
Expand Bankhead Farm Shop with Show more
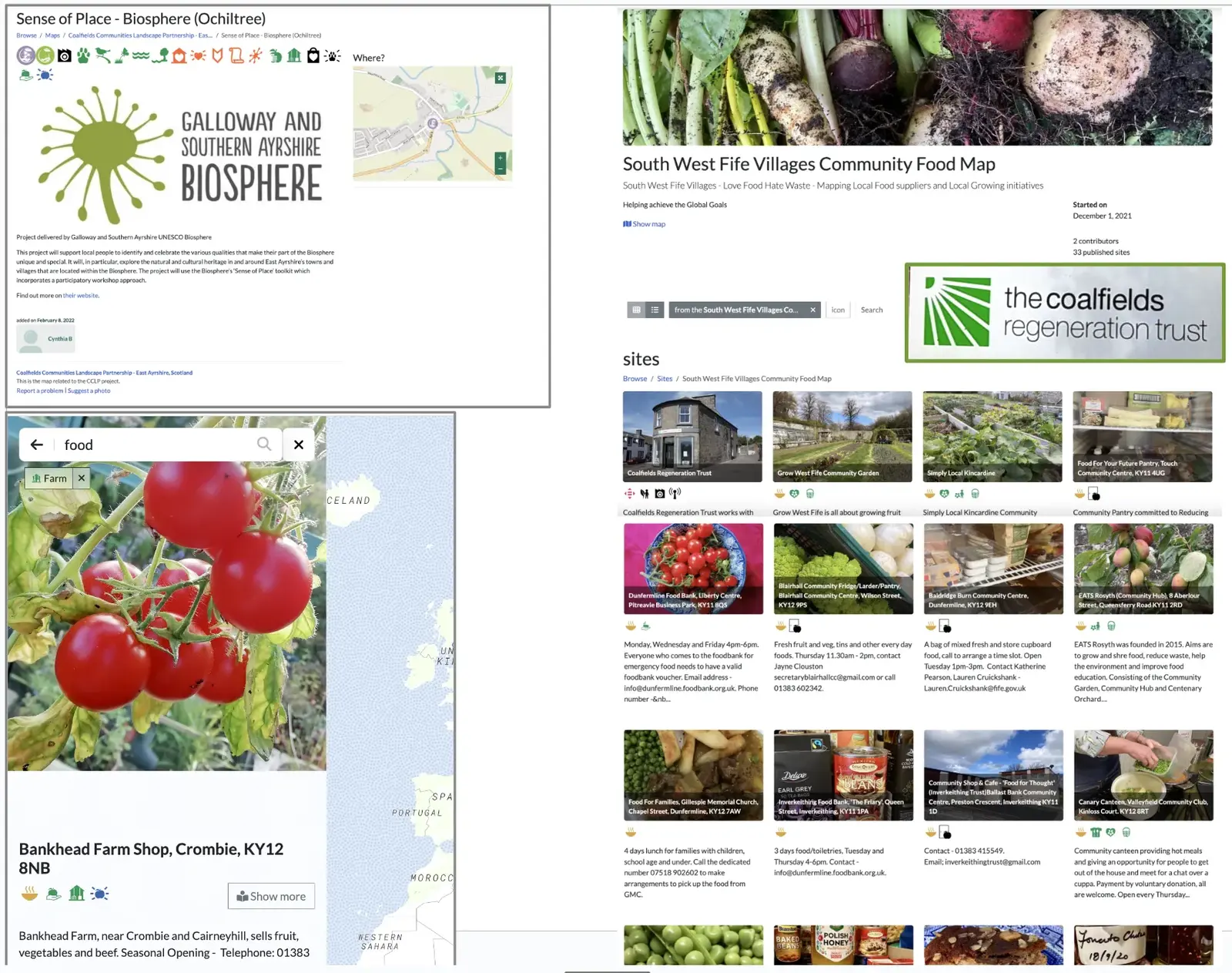click(271, 896)
